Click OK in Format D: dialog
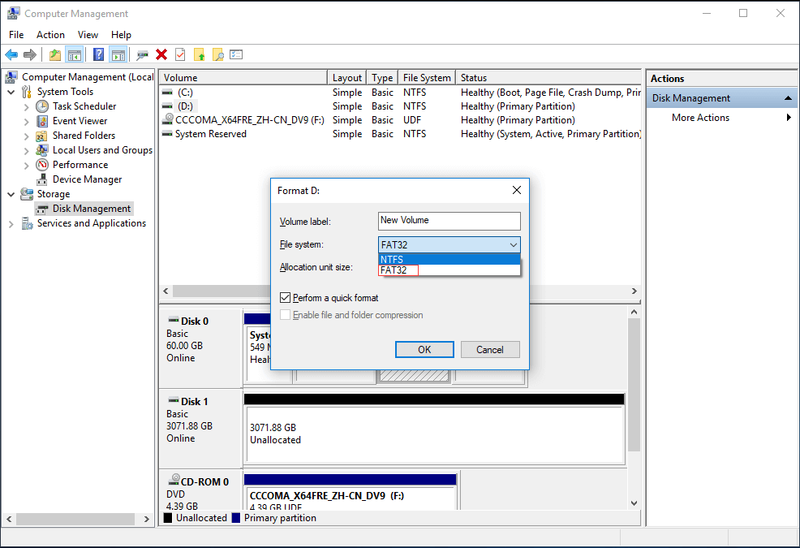Viewport: 800px width, 548px height. (x=424, y=350)
